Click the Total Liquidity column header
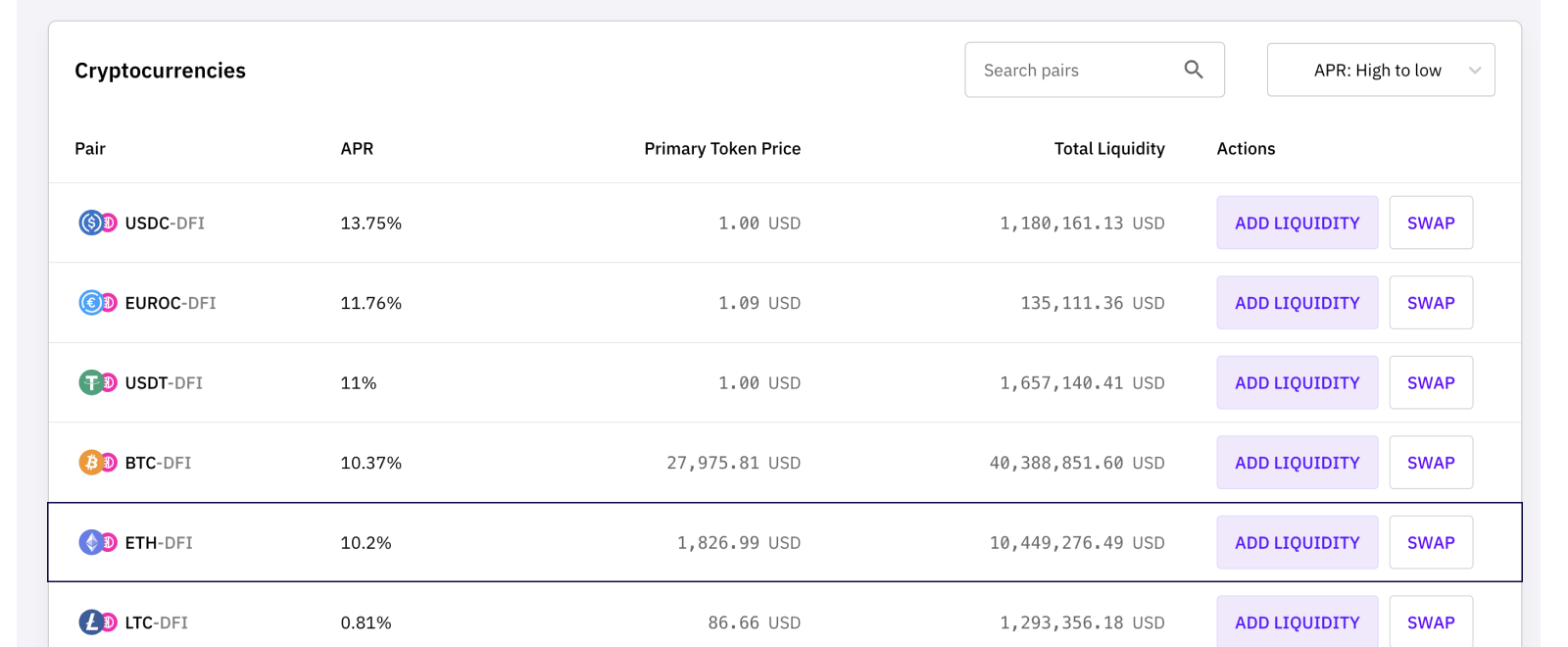 coord(1109,149)
